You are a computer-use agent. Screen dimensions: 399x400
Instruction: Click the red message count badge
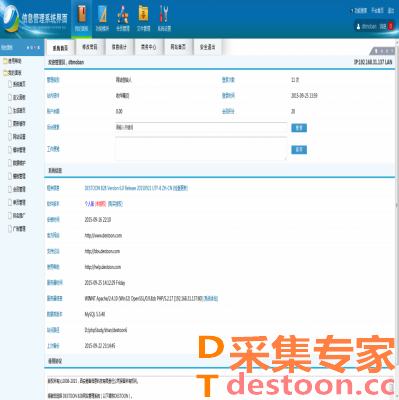[391, 26]
